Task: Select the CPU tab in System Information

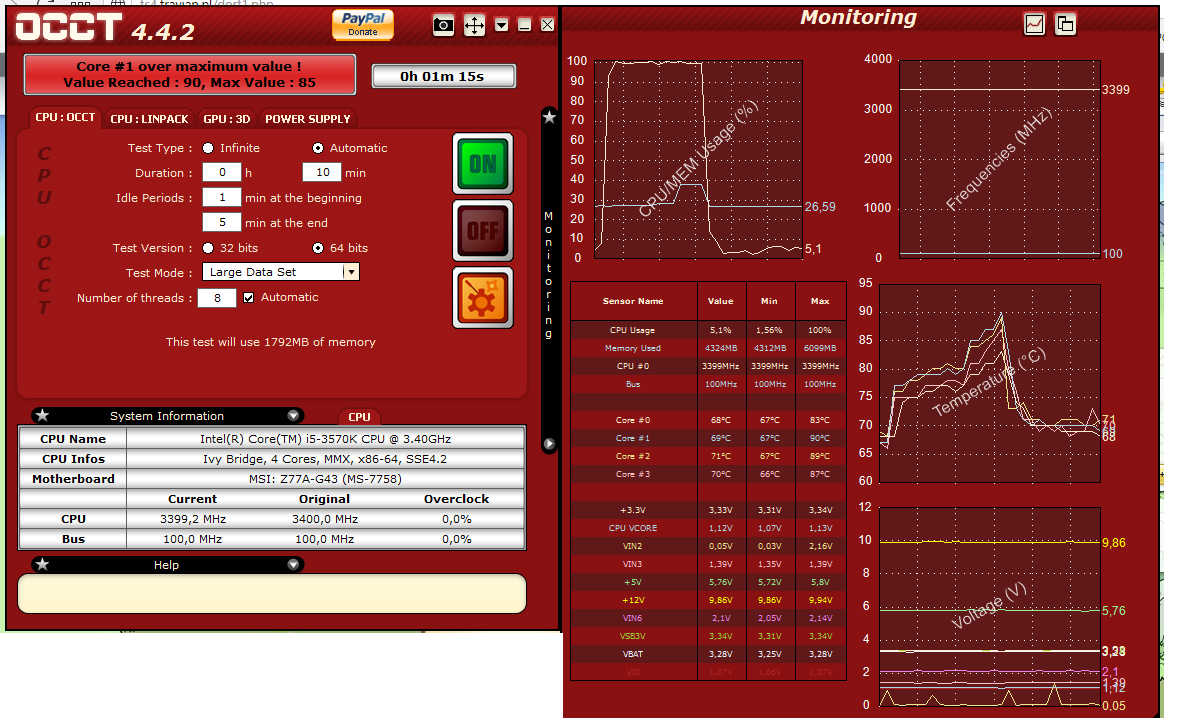Action: click(x=359, y=417)
